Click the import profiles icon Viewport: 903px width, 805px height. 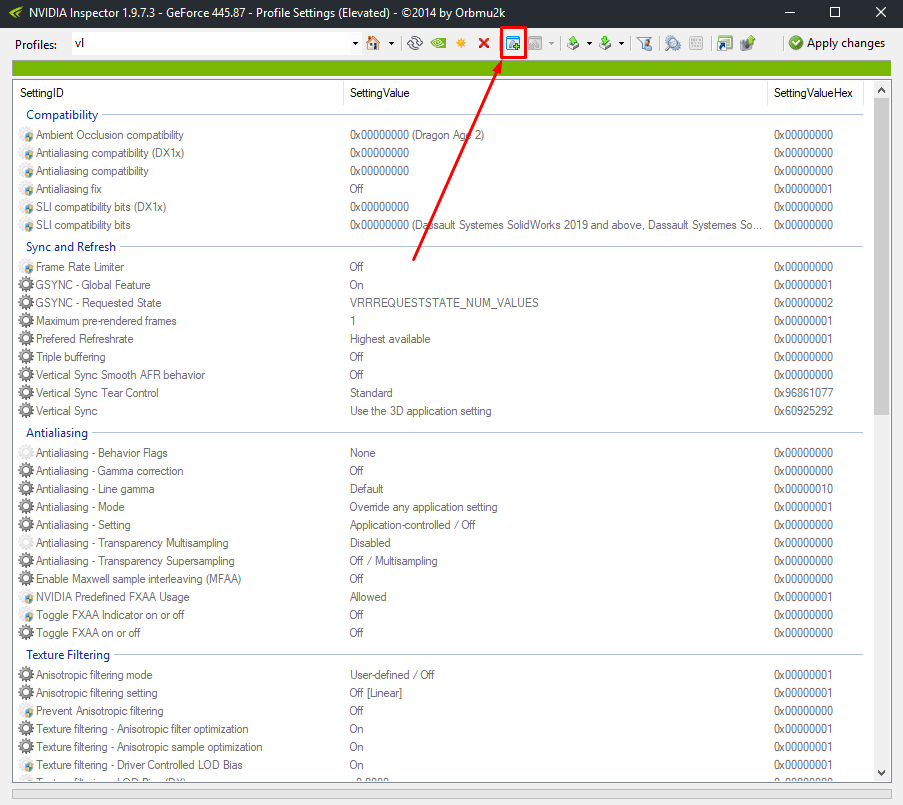pos(605,43)
